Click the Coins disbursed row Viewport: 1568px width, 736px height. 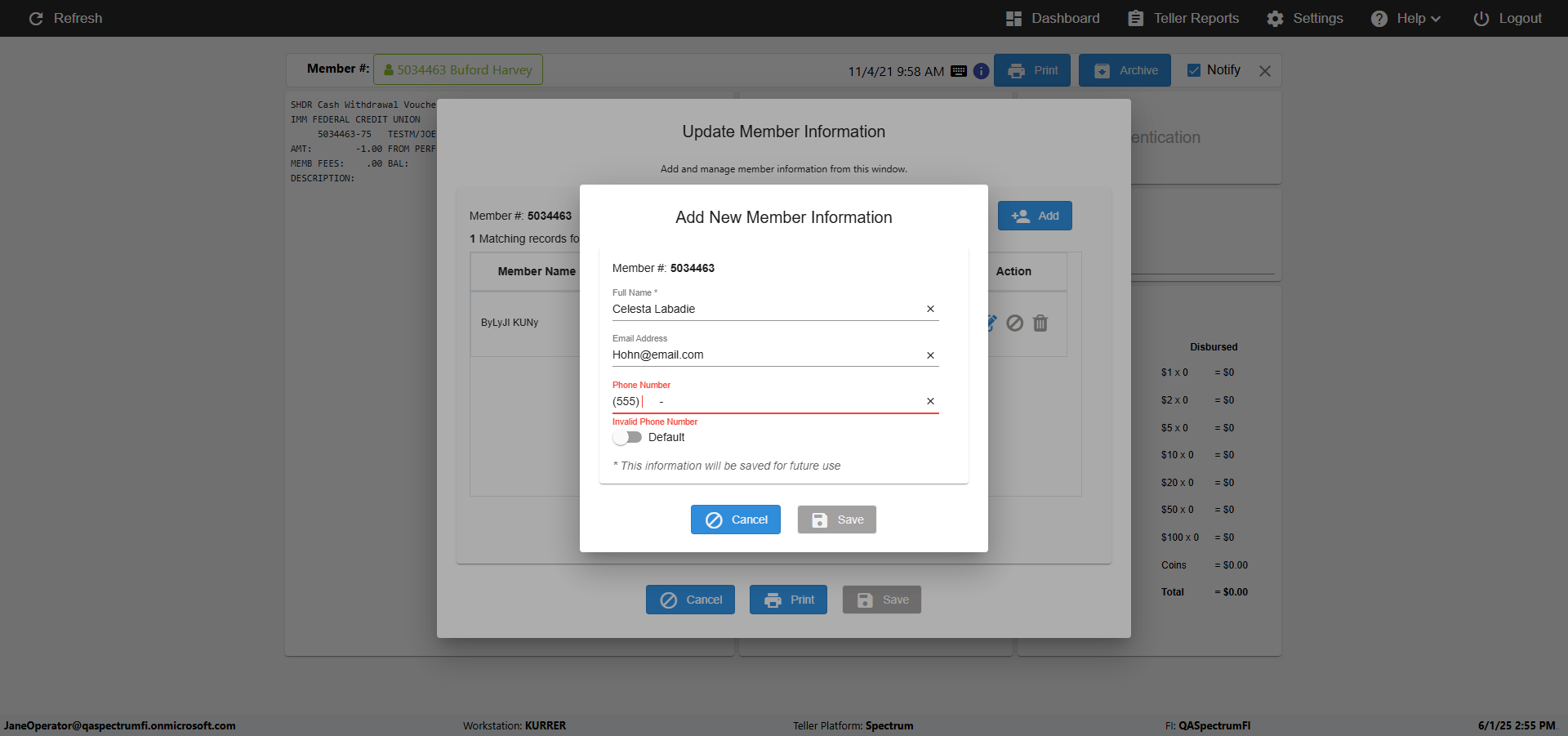click(1205, 565)
